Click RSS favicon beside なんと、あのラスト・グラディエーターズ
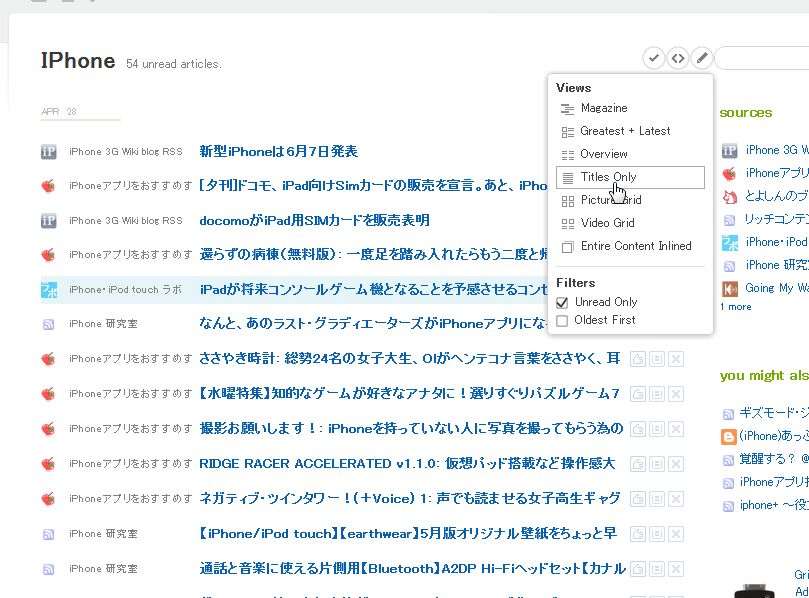This screenshot has width=809, height=598. point(48,325)
